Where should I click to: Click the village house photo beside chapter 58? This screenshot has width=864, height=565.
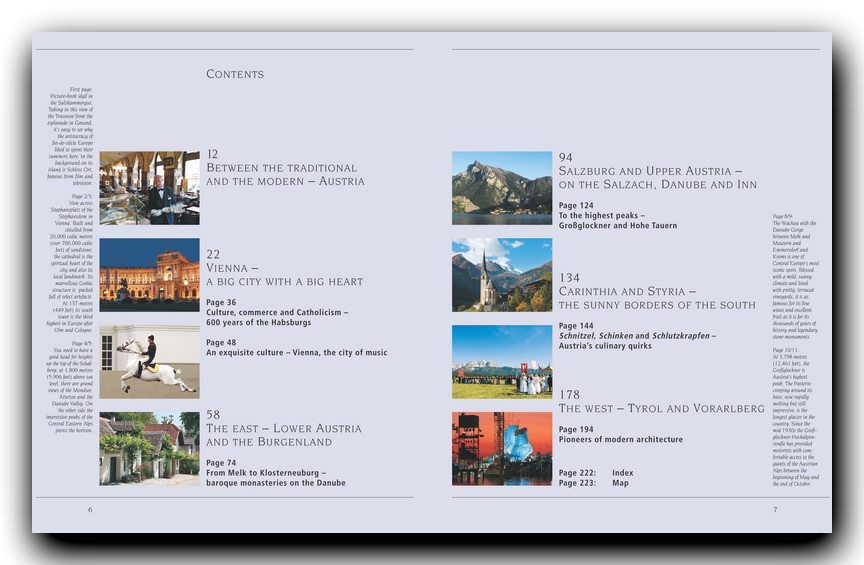(149, 449)
